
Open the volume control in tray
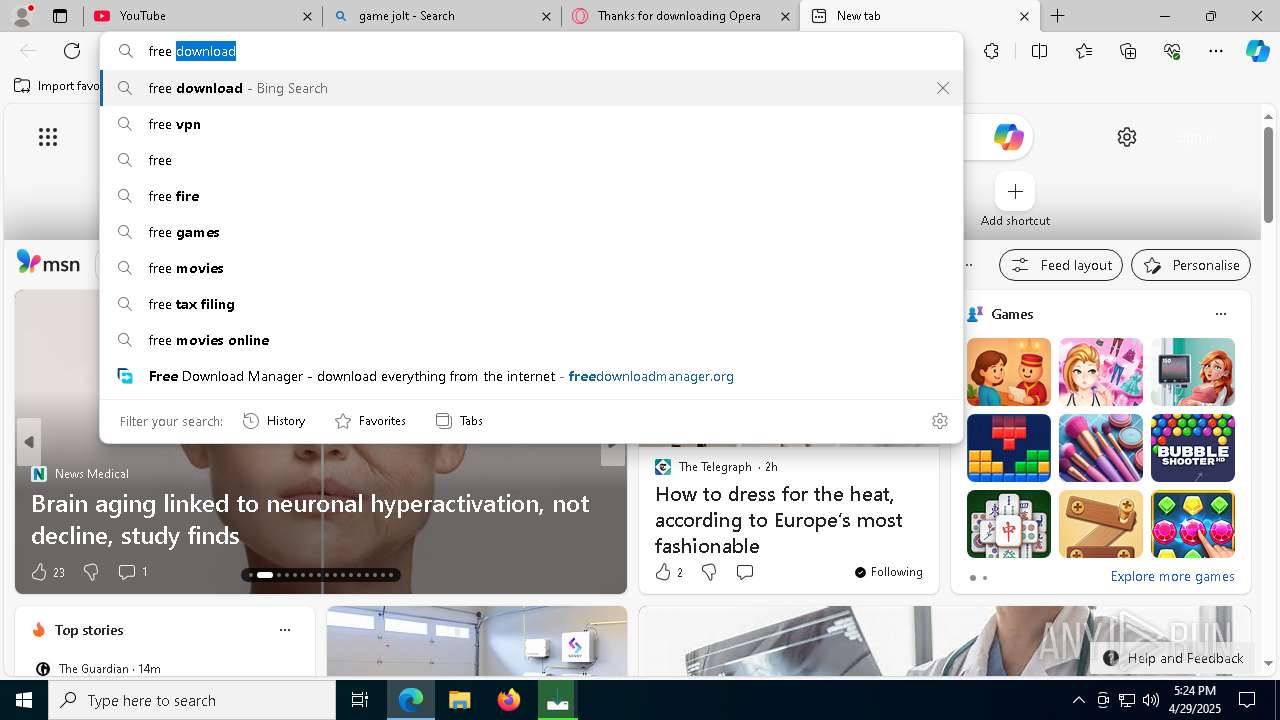pyautogui.click(x=1151, y=700)
